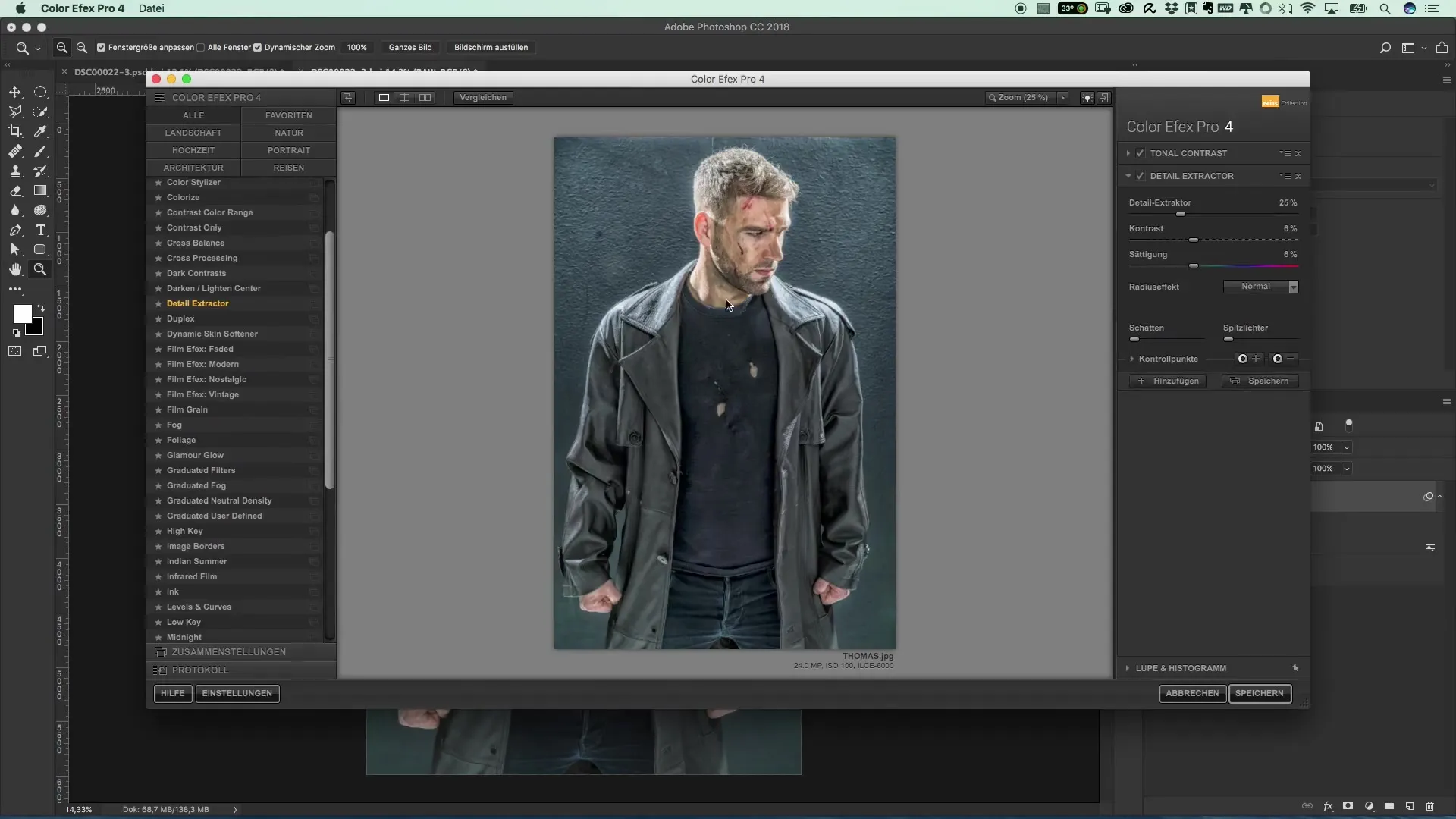Select the ALLE filter category tab

[193, 115]
